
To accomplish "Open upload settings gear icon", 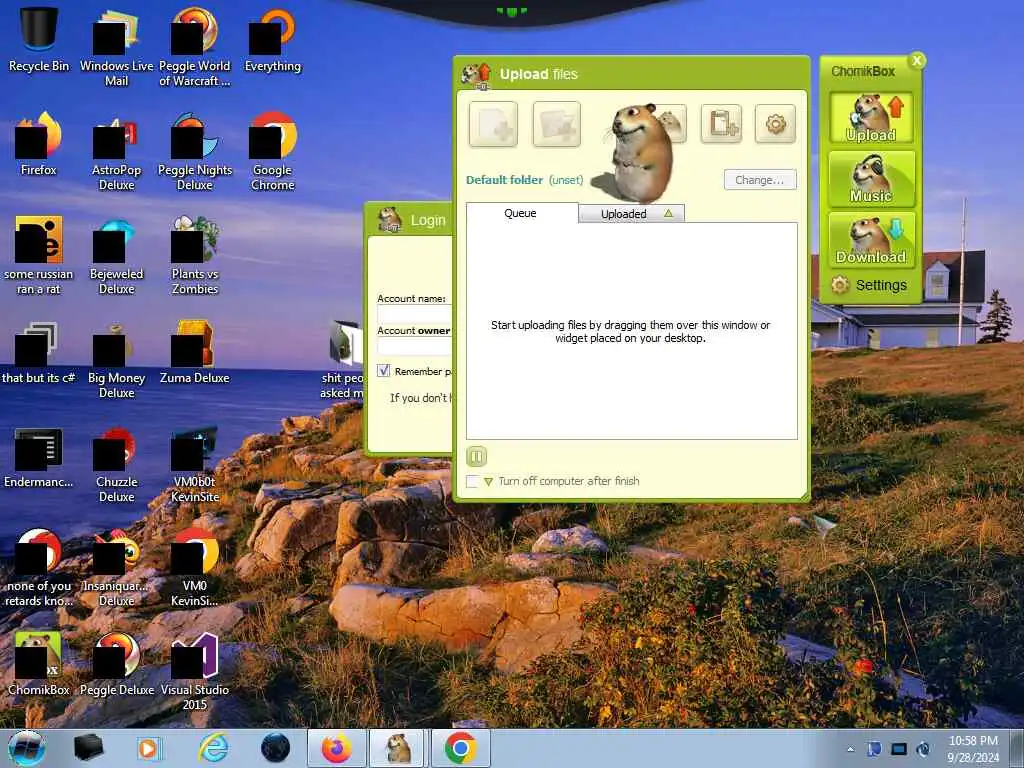I will click(775, 123).
